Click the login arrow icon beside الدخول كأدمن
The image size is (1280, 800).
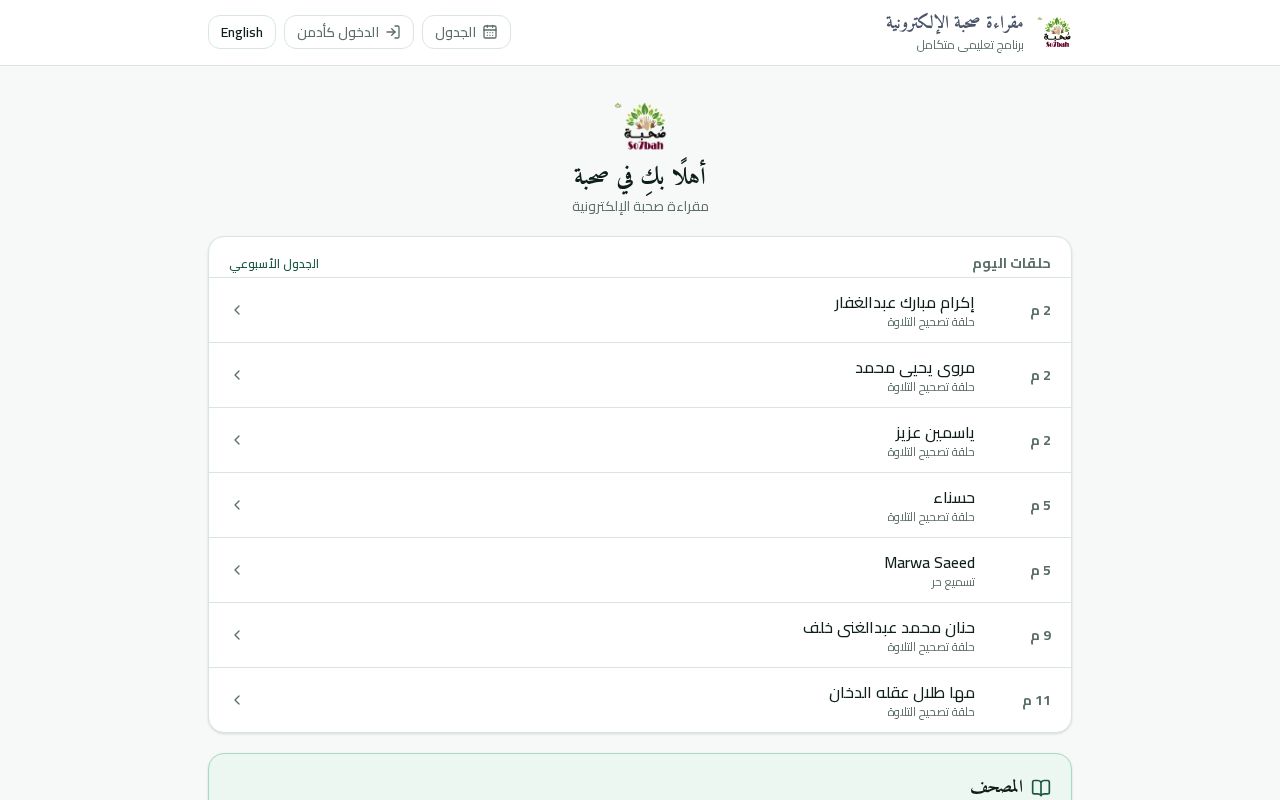pyautogui.click(x=393, y=32)
